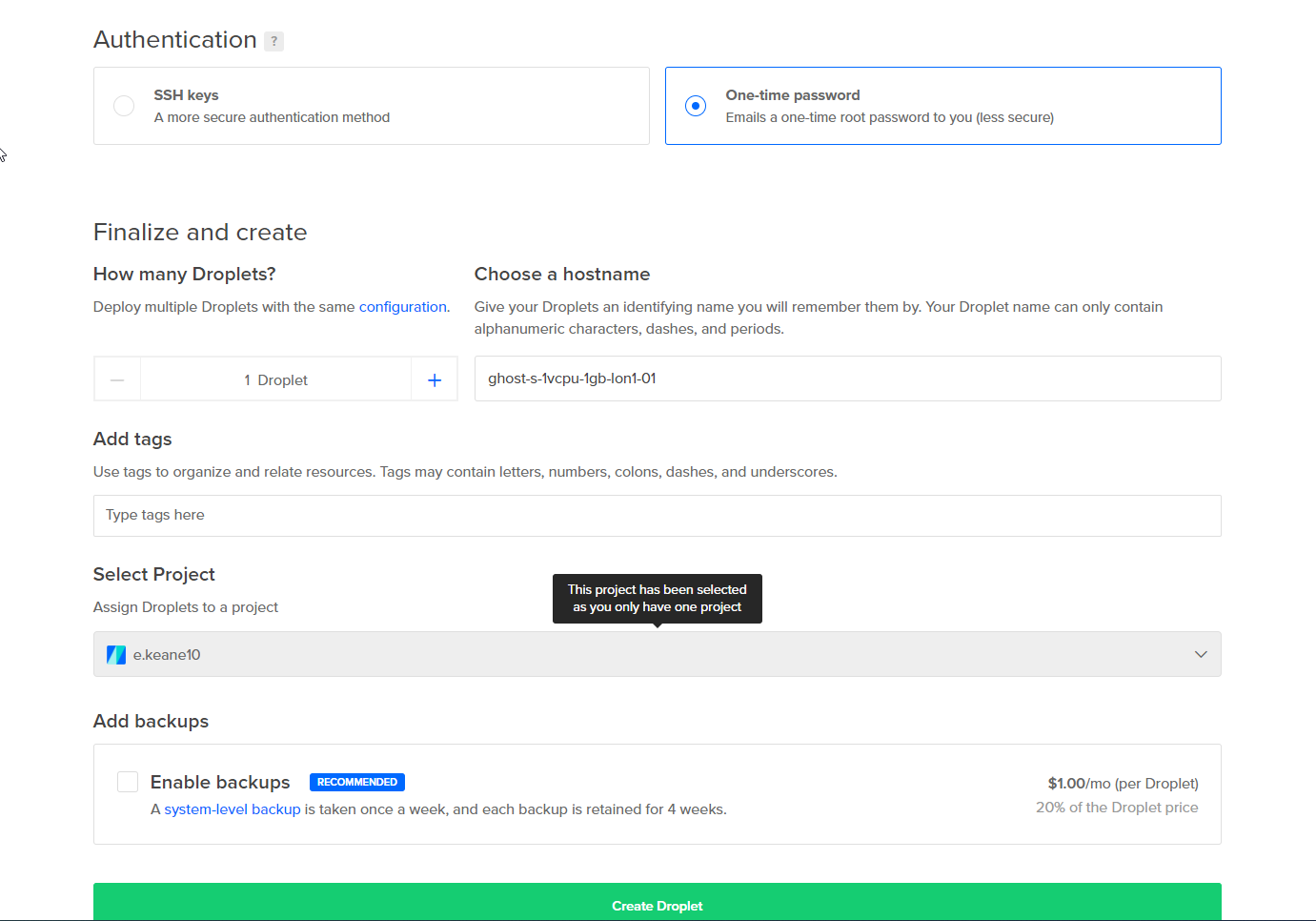
Task: Click the e.keane10 project icon
Action: click(x=116, y=655)
